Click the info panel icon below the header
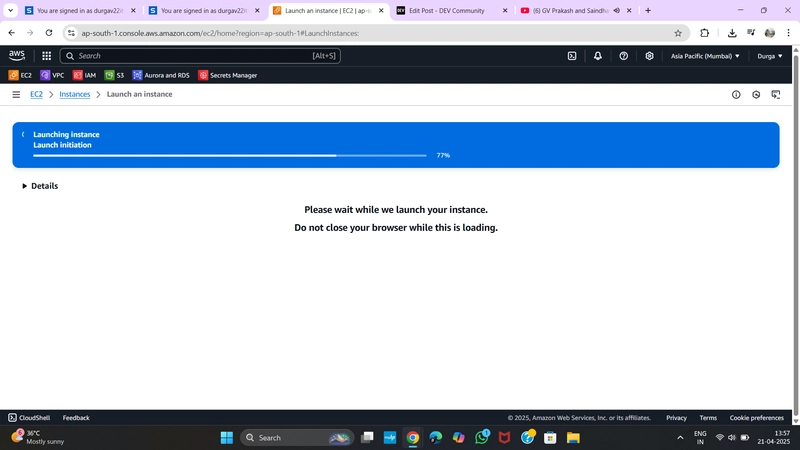Screen dimensions: 800x450 [x=736, y=94]
